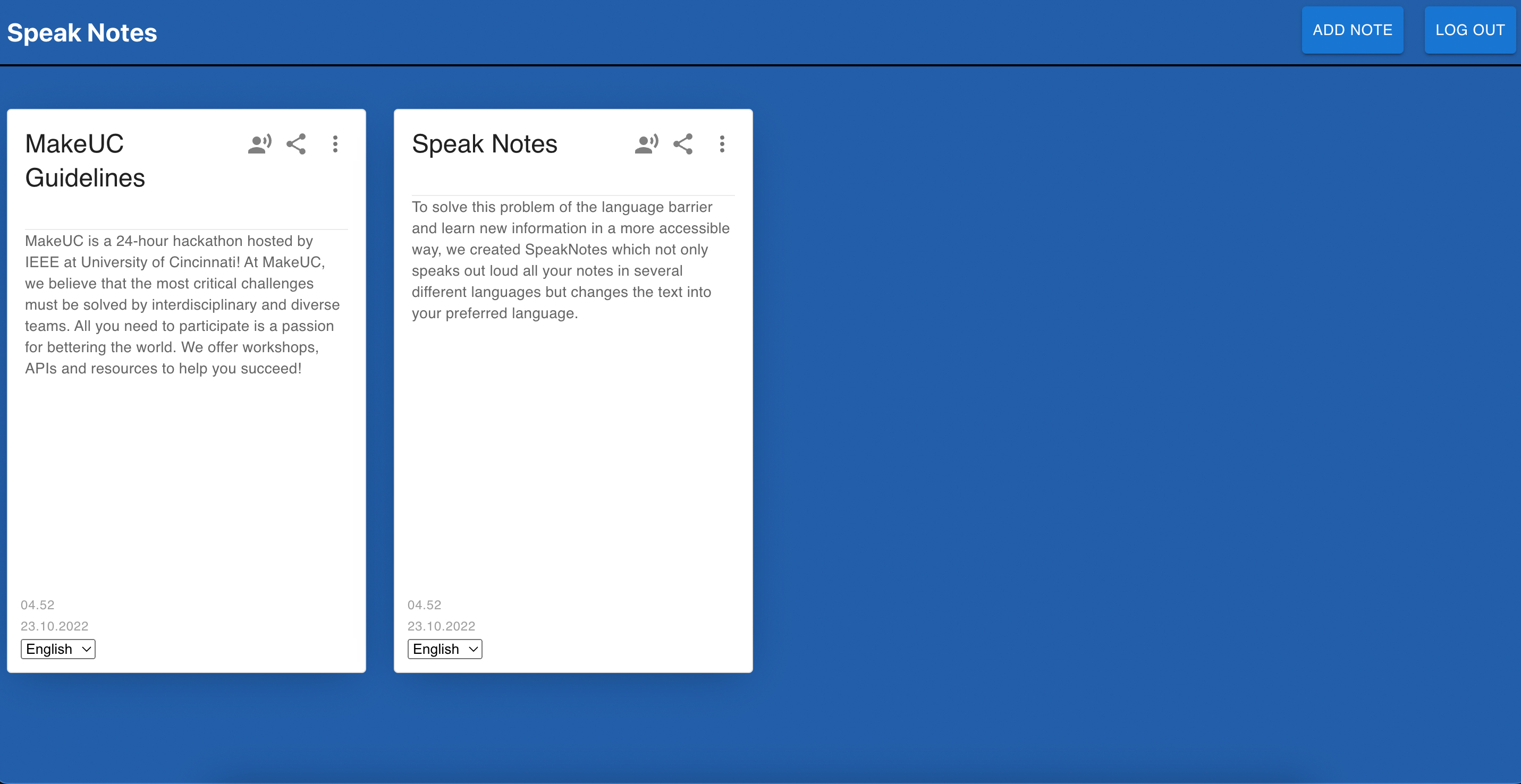
Task: Click the 04.52 timestamp on Speak Notes card
Action: [424, 604]
